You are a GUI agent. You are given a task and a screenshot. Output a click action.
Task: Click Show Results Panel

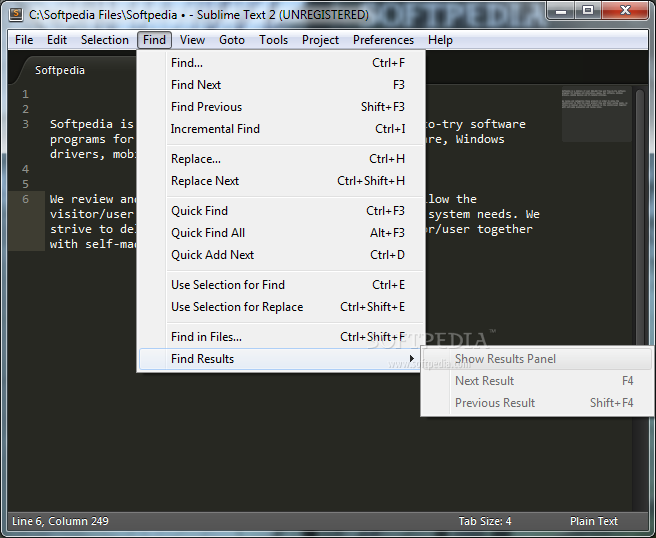(537, 359)
